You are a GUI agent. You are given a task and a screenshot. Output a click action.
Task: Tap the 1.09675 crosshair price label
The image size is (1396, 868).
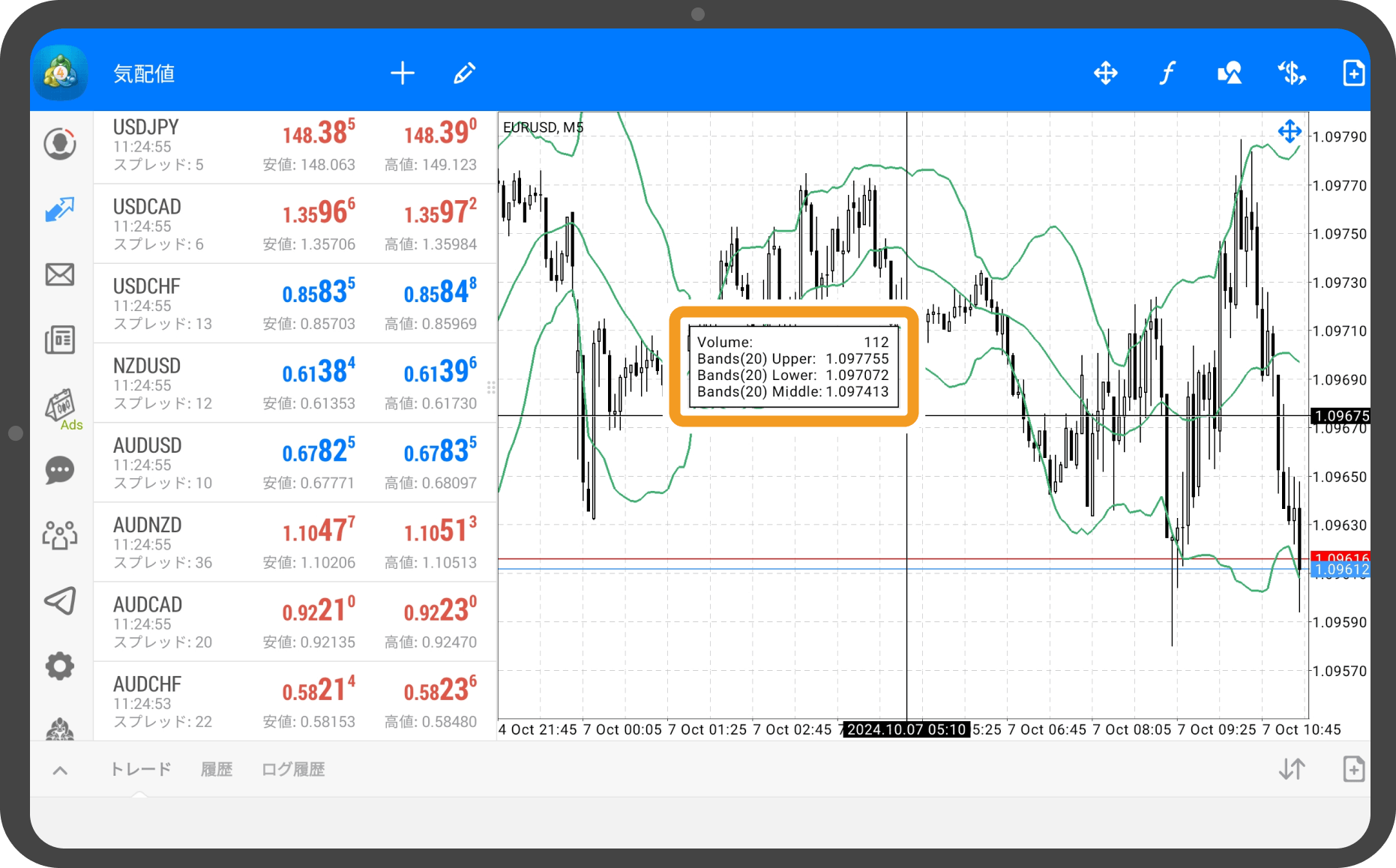(x=1341, y=416)
